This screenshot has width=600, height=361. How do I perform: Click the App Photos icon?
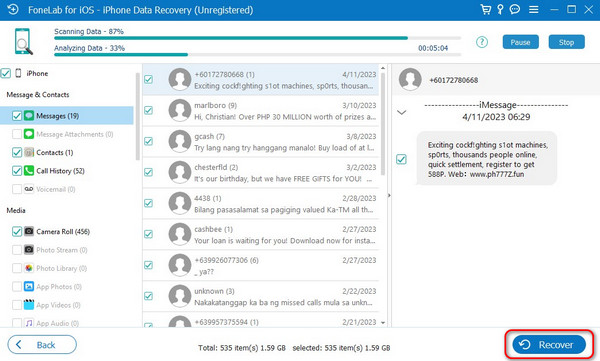(29, 286)
